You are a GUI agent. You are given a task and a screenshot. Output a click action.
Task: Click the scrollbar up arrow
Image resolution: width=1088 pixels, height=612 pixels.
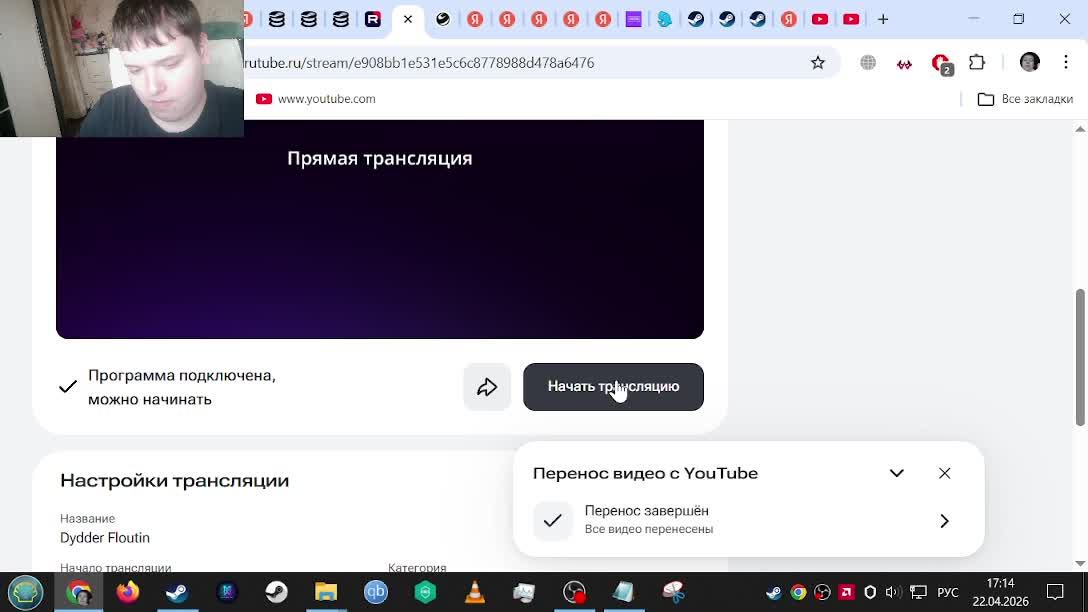click(1080, 129)
